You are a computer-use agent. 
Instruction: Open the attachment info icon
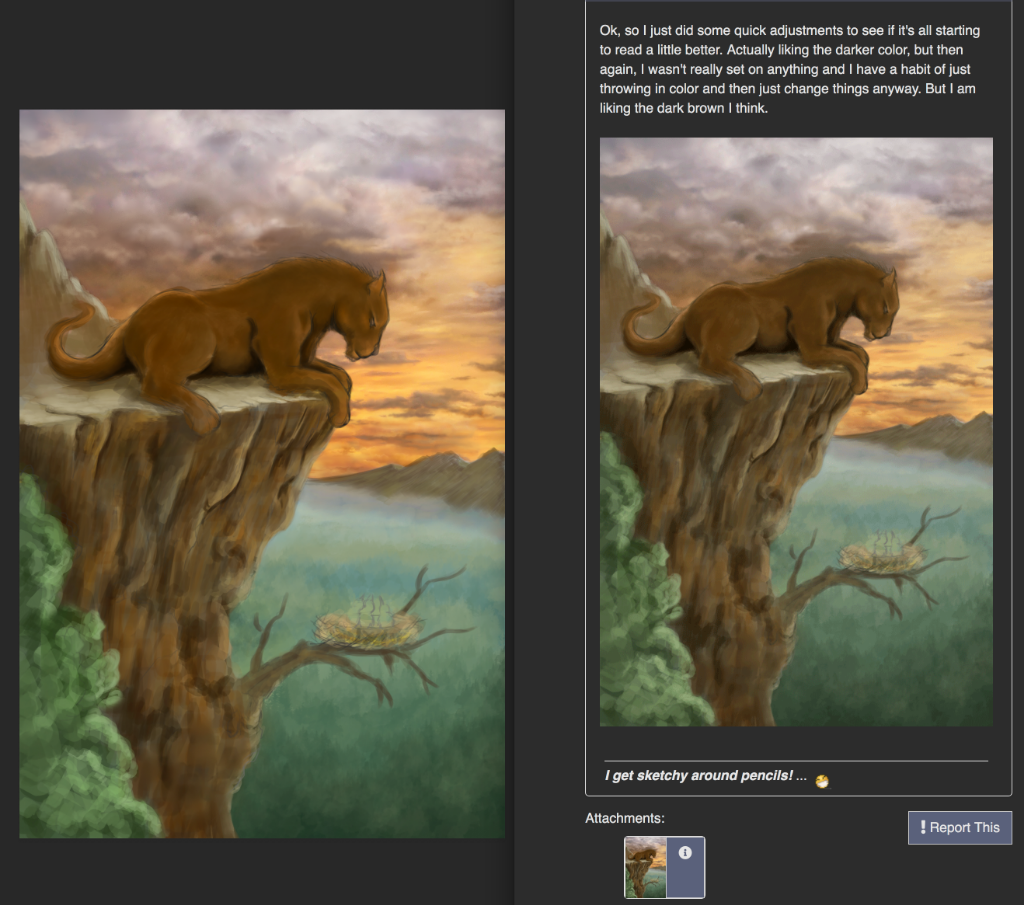[685, 852]
